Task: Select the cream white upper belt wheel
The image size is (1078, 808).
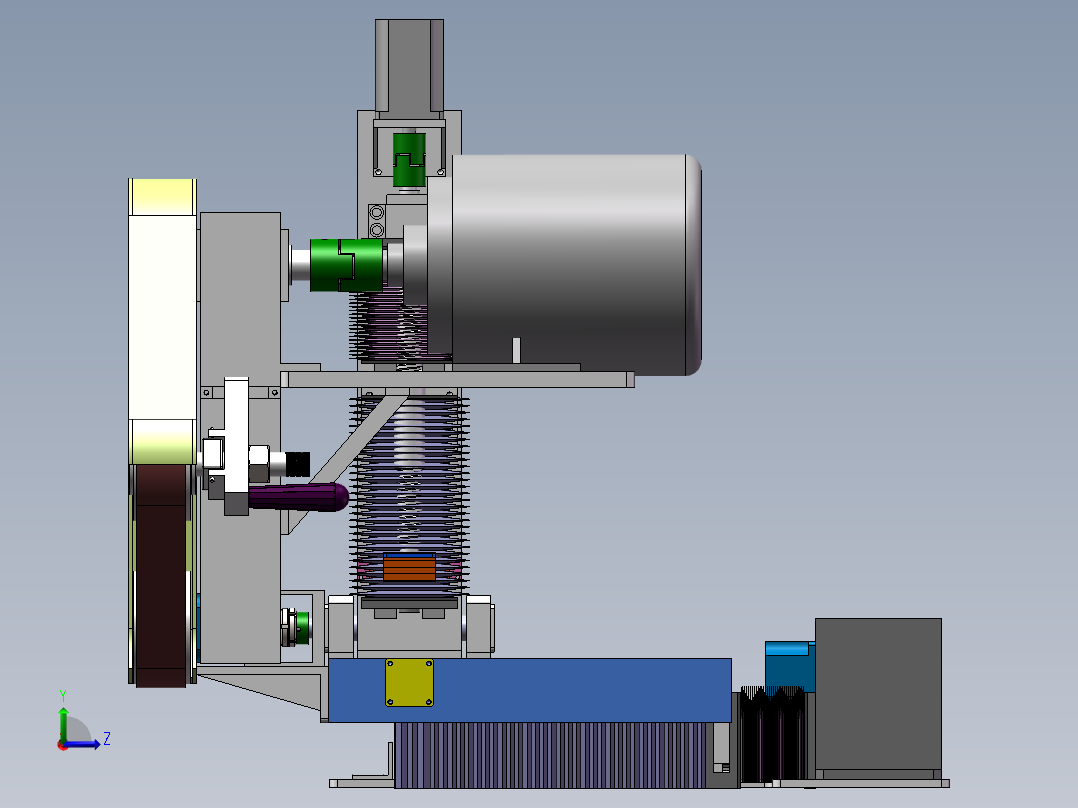Action: click(x=162, y=321)
